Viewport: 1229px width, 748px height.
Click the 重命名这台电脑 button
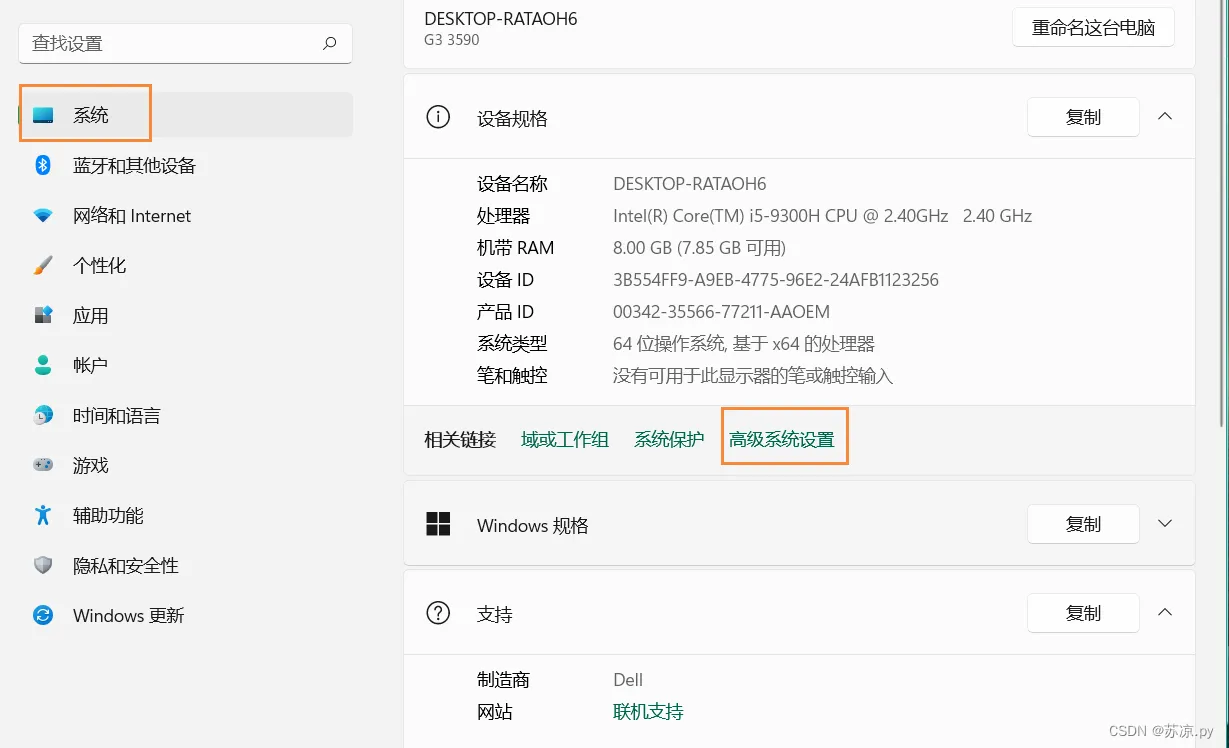click(1093, 28)
